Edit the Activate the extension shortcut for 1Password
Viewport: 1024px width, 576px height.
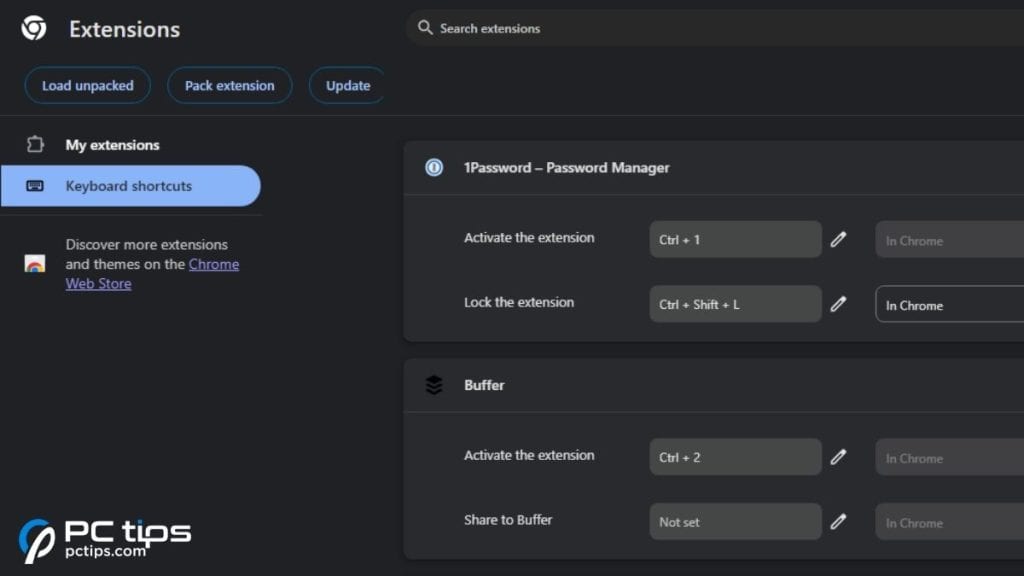coord(838,239)
